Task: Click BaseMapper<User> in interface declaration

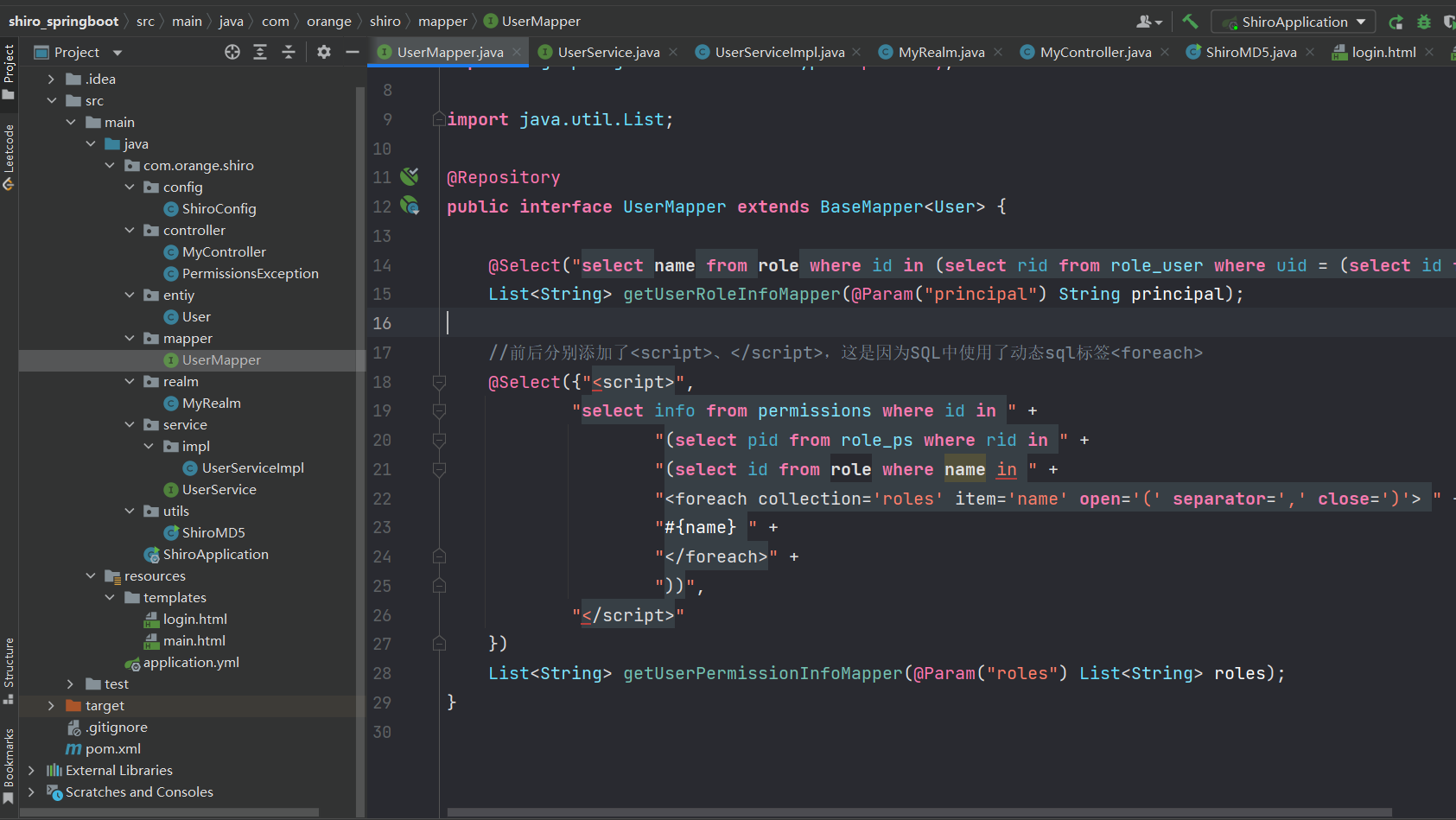Action: (x=902, y=207)
